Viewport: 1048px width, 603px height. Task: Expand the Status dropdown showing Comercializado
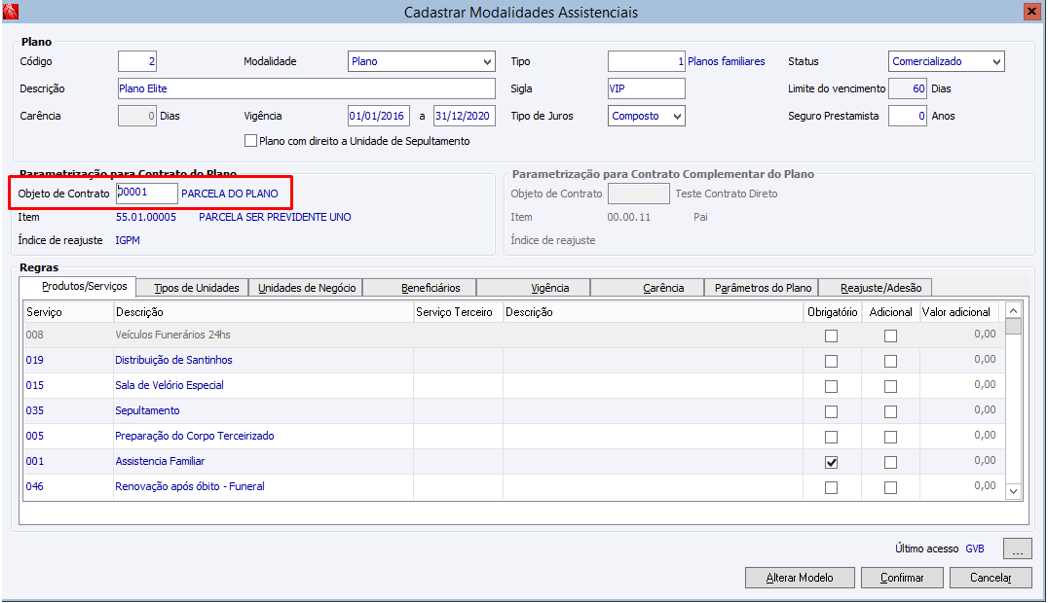996,62
